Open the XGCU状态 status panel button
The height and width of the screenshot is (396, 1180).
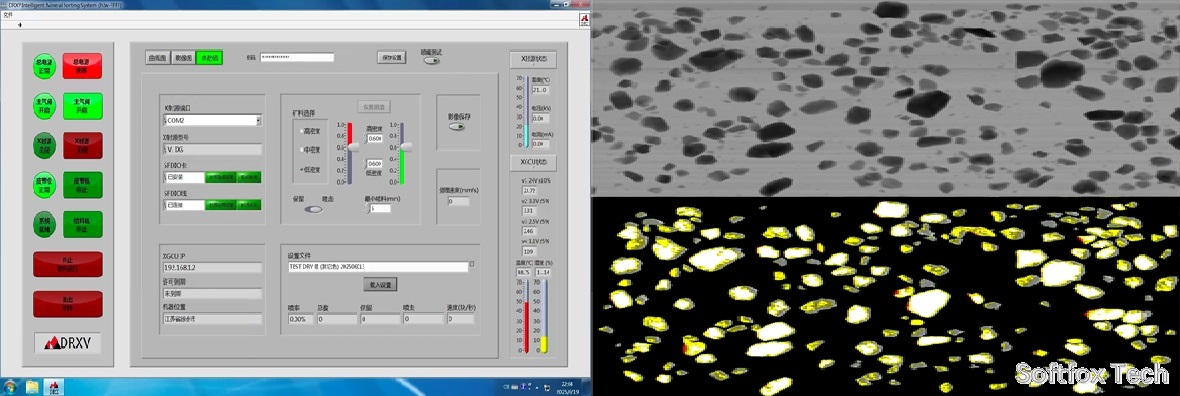click(x=533, y=162)
